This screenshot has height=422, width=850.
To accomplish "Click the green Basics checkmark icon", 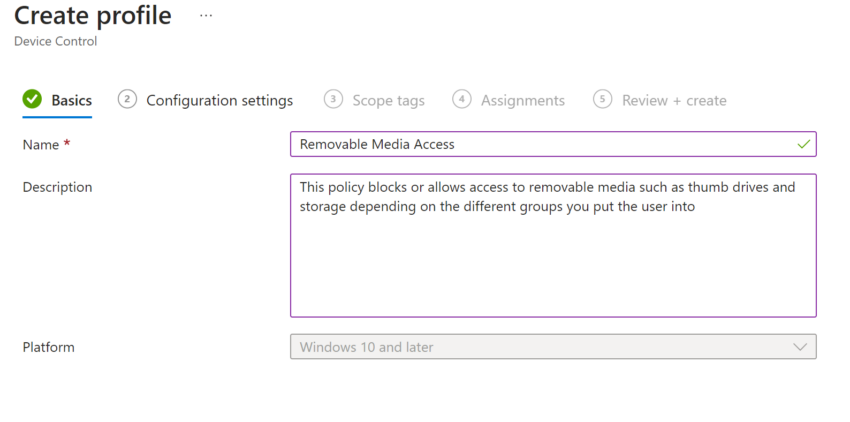I will point(32,99).
